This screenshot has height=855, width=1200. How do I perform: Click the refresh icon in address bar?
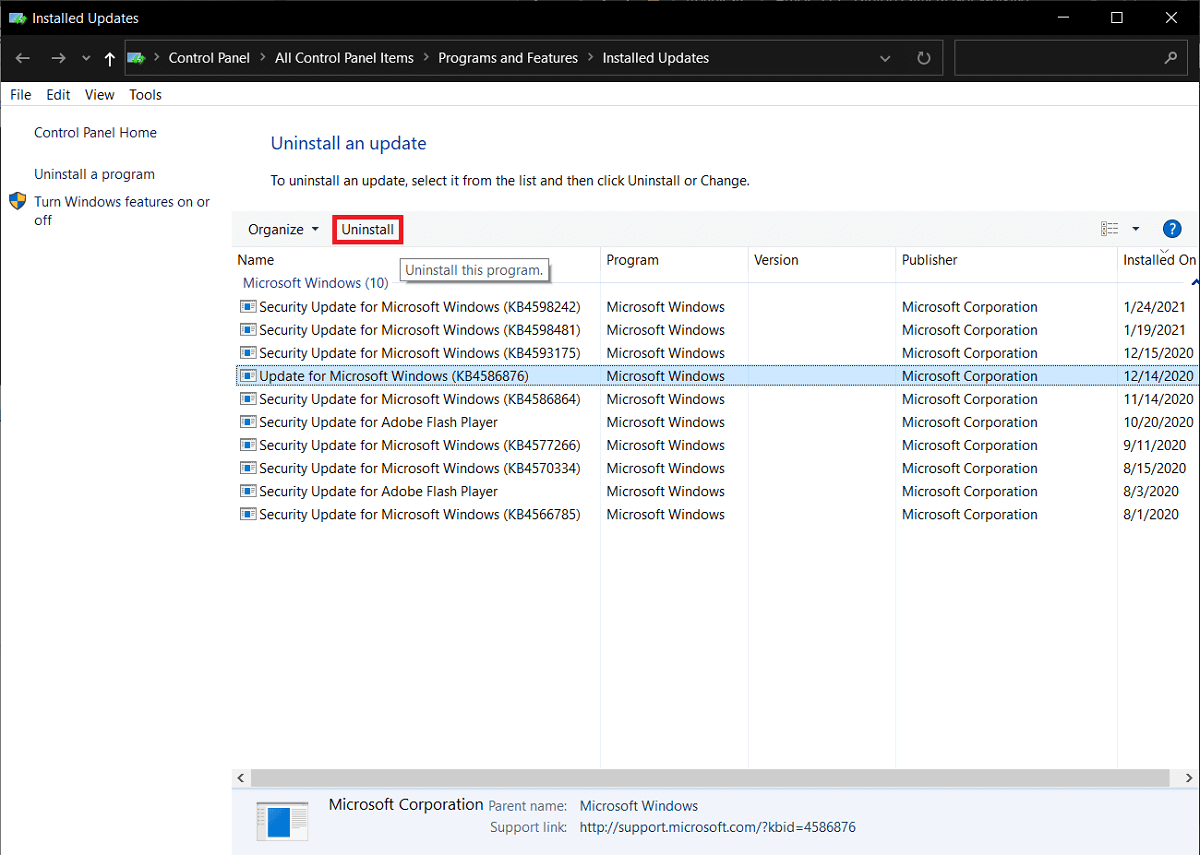click(922, 57)
